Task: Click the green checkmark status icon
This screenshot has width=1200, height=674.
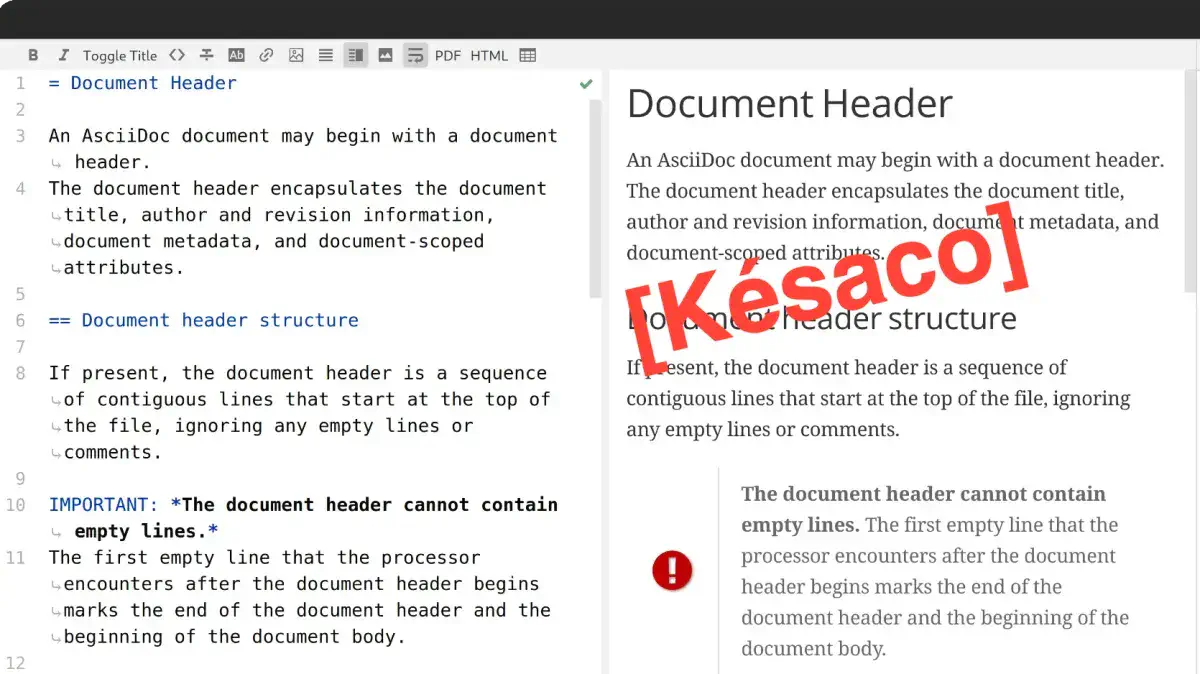Action: [586, 84]
